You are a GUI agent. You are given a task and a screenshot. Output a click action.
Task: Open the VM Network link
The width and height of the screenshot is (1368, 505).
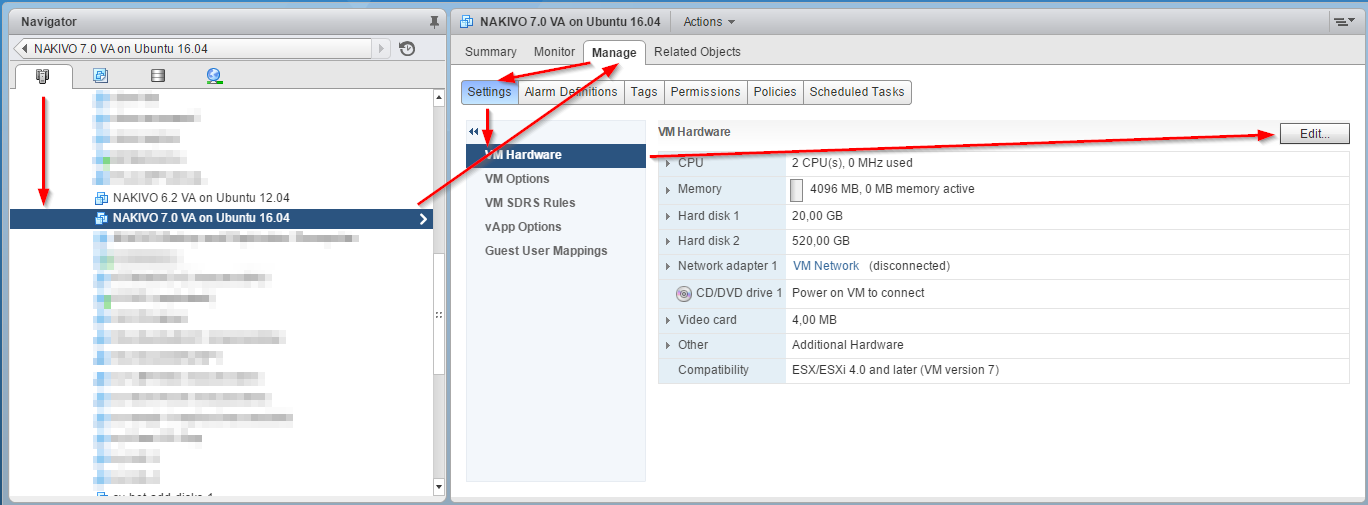(825, 266)
